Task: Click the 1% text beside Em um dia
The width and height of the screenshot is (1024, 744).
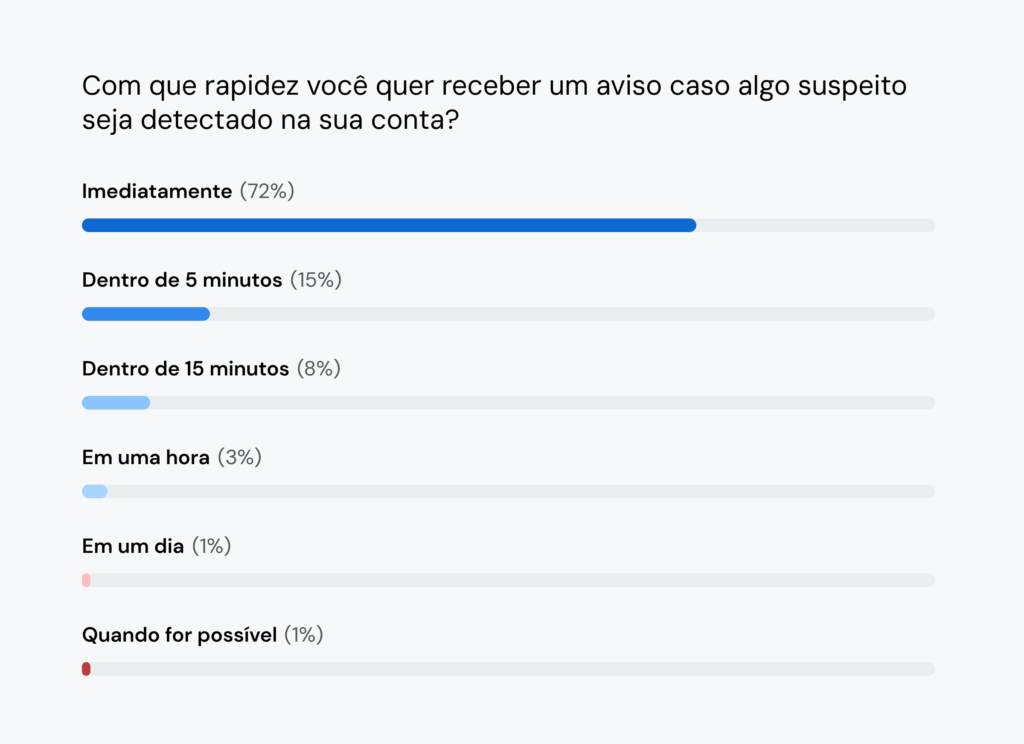Action: pos(212,546)
